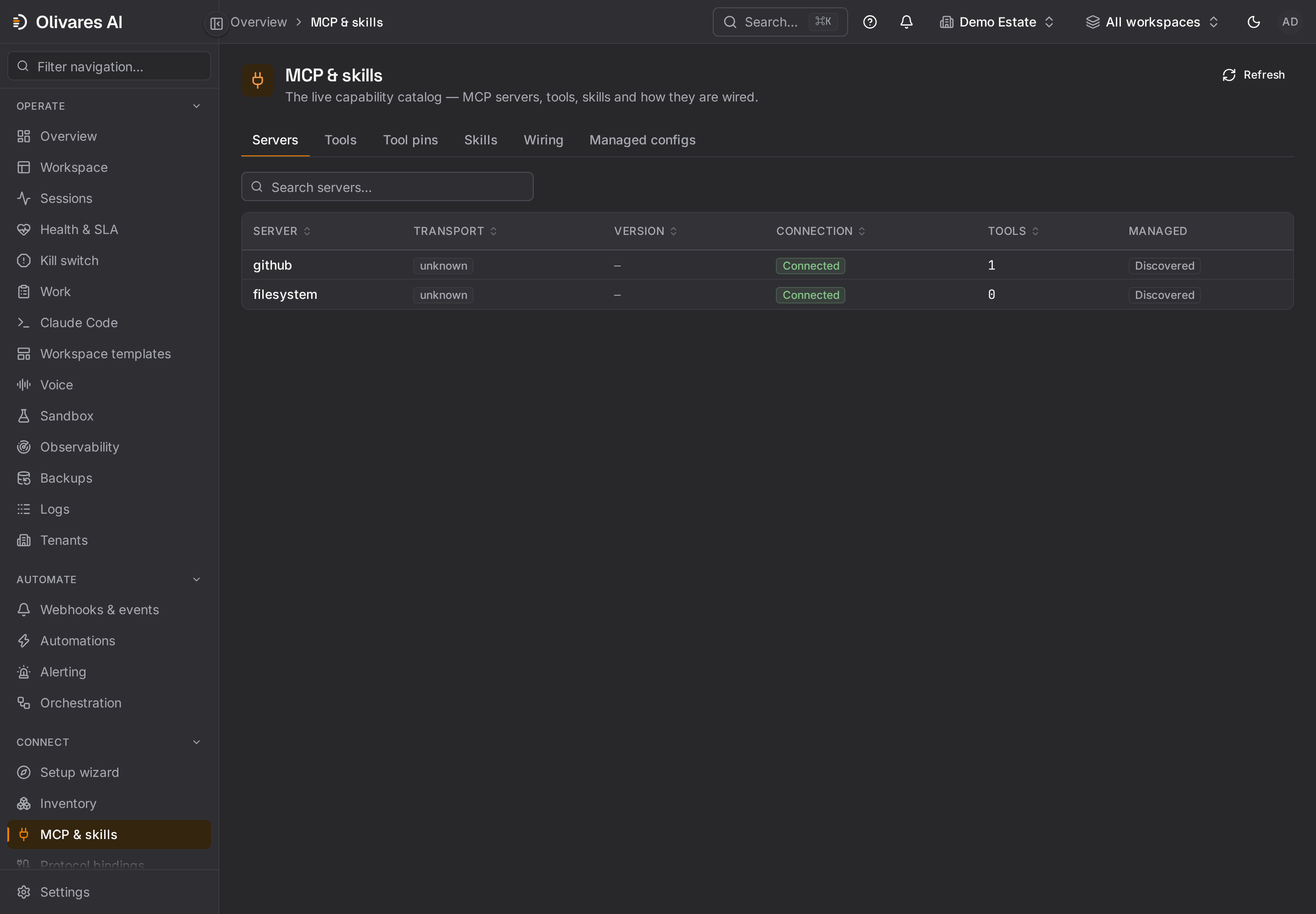
Task: Click the Work clipboard icon
Action: point(23,292)
